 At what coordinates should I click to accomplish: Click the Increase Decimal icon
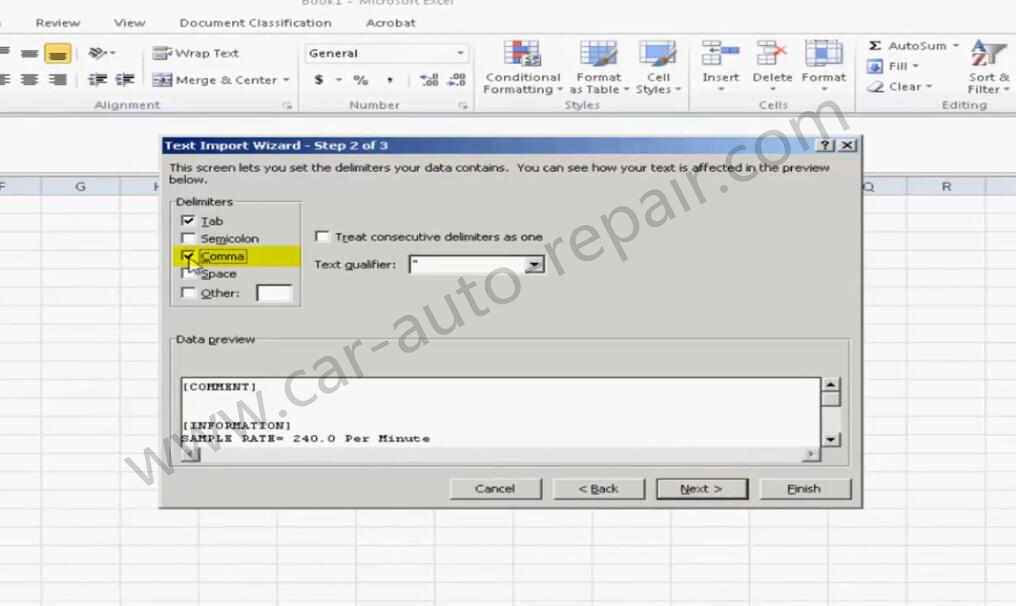coord(428,80)
